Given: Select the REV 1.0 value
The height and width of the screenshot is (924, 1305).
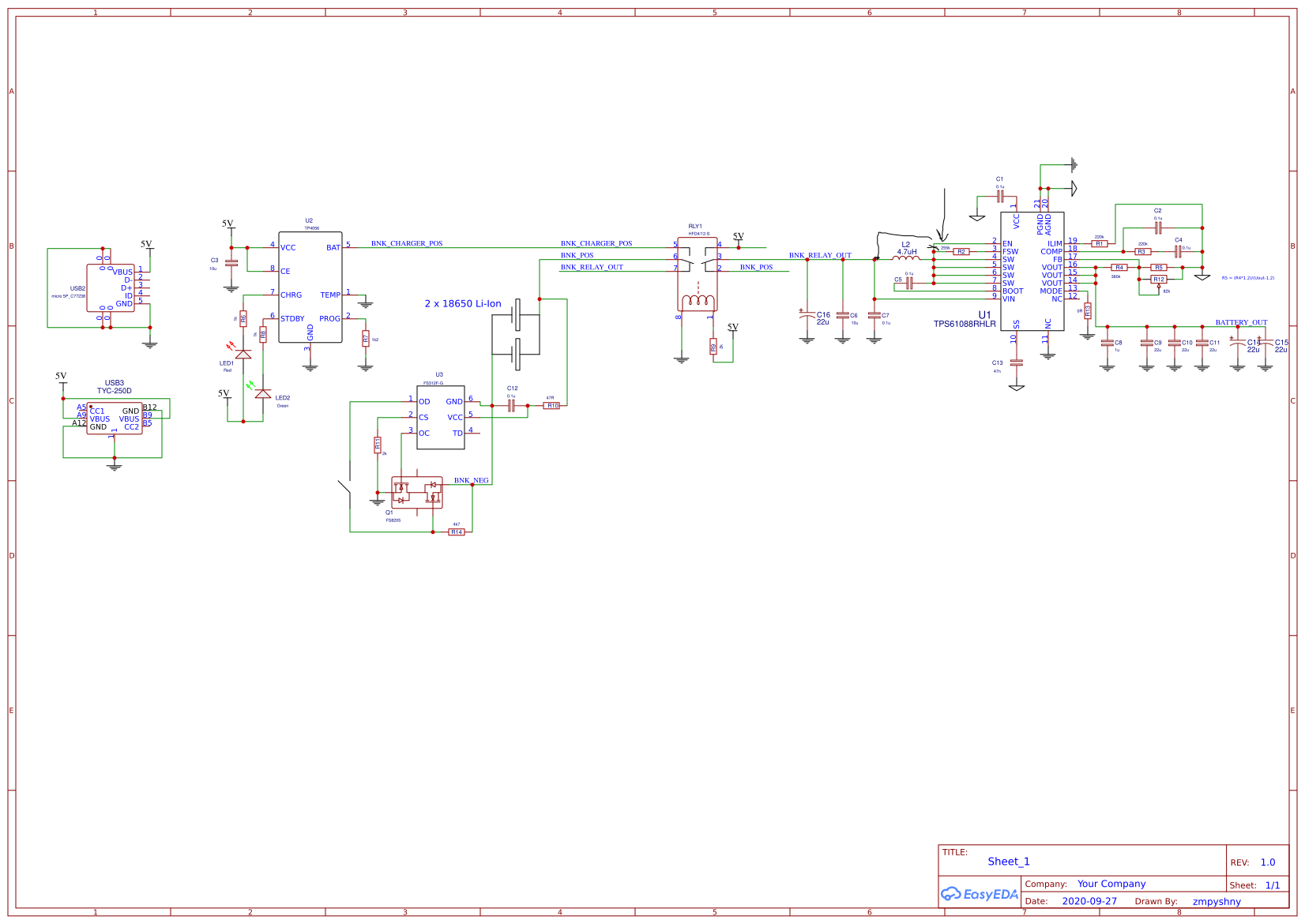Looking at the screenshot, I should 1268,862.
